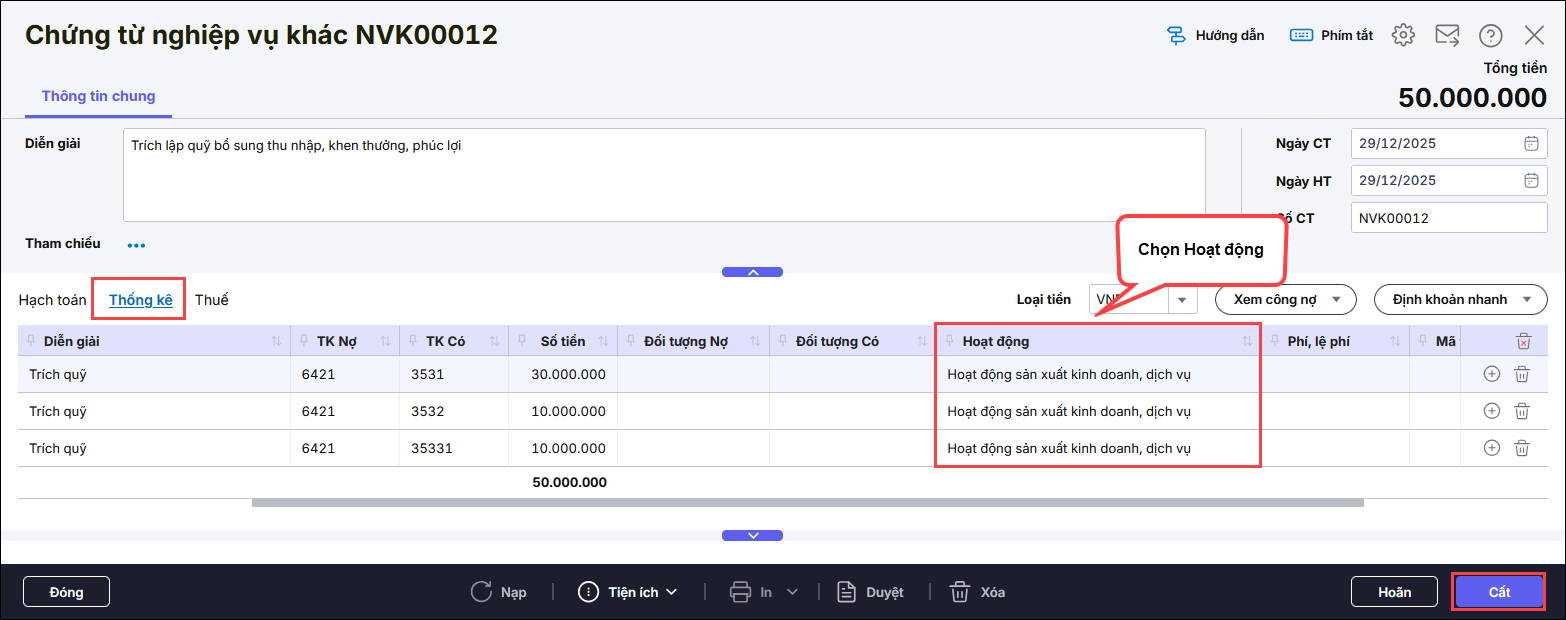
Task: Switch to the Thuế tab
Action: pyautogui.click(x=211, y=300)
